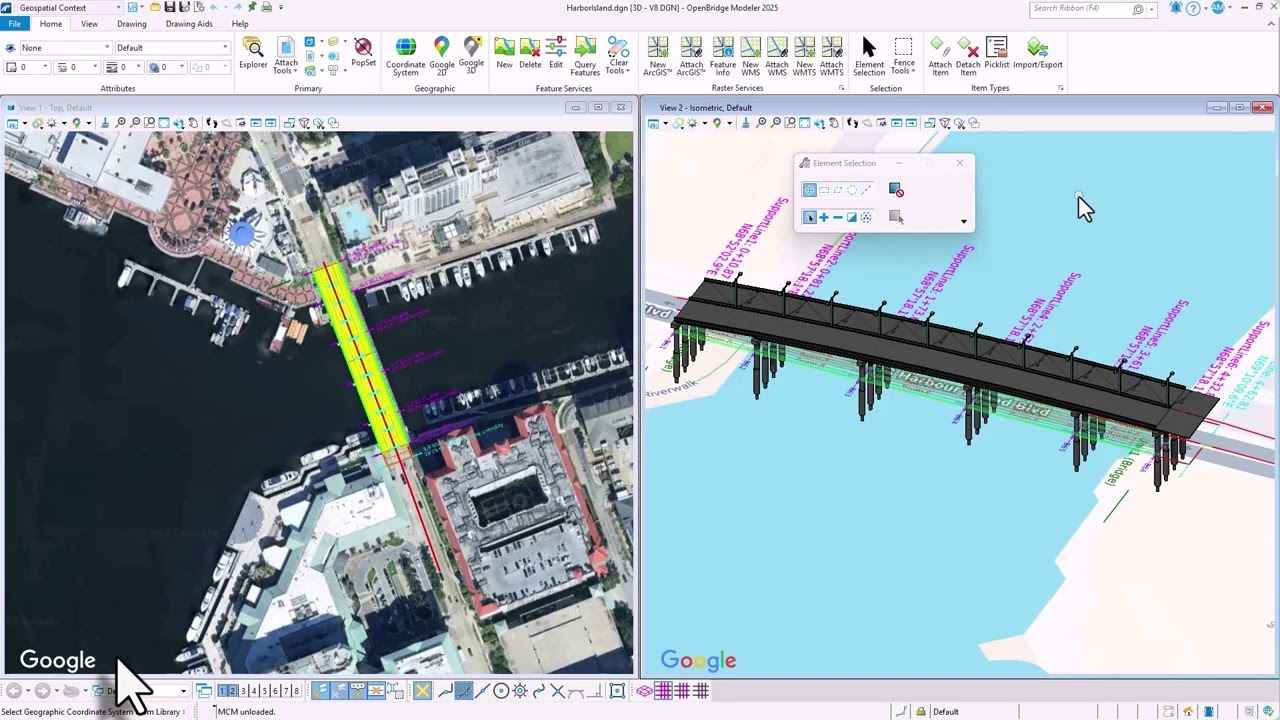Image resolution: width=1280 pixels, height=720 pixels.
Task: Open the File tab
Action: click(x=15, y=24)
